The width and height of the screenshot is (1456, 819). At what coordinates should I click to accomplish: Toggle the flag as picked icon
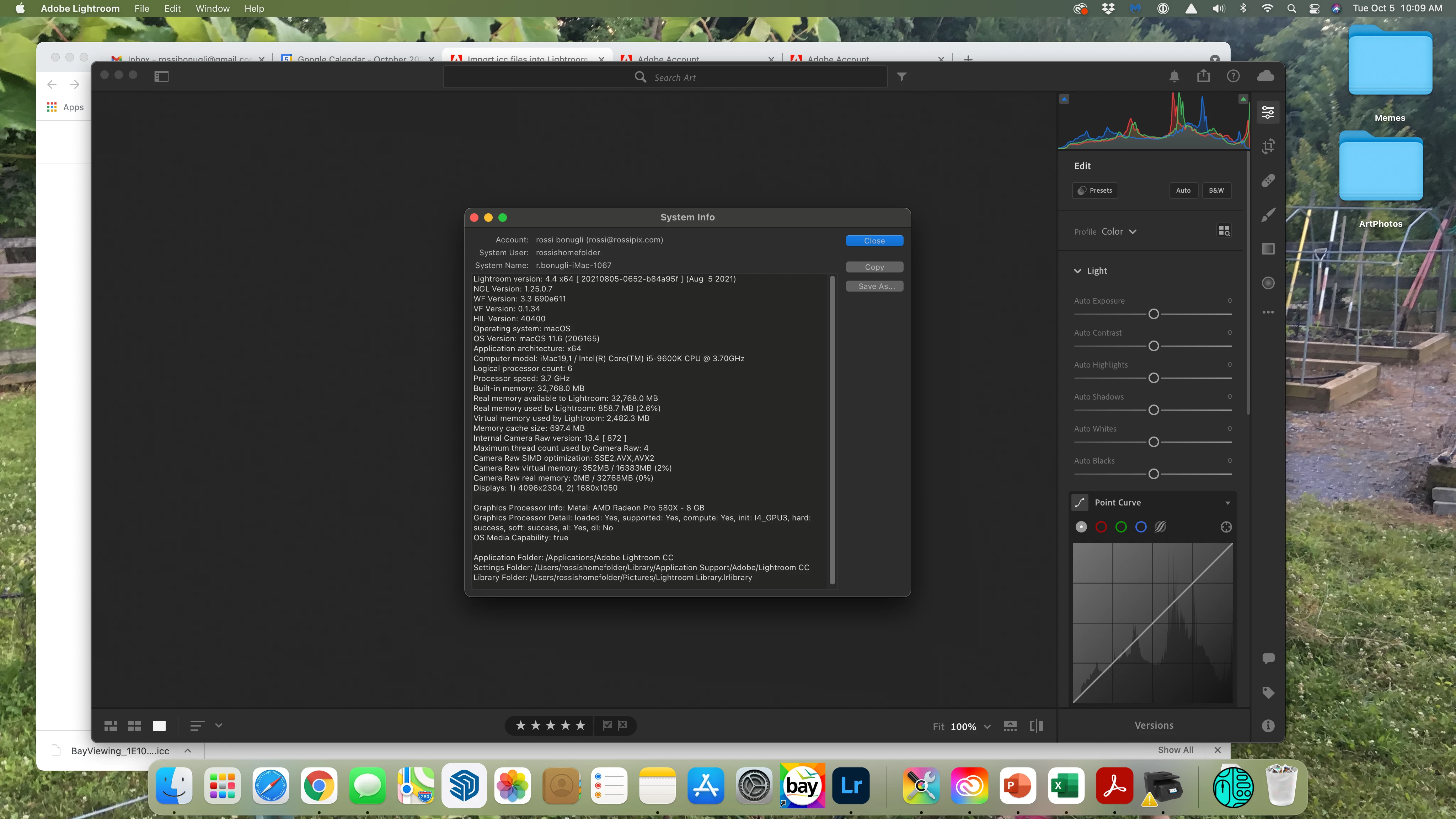[x=607, y=725]
